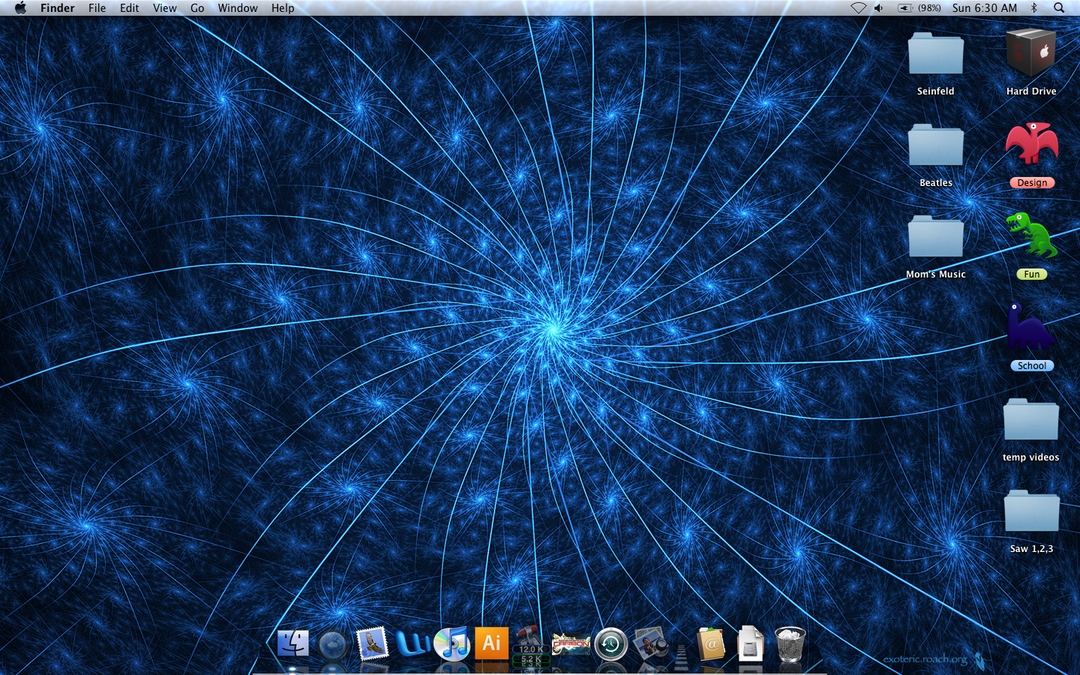Image resolution: width=1080 pixels, height=675 pixels.
Task: Open the Window menu
Action: tap(238, 8)
